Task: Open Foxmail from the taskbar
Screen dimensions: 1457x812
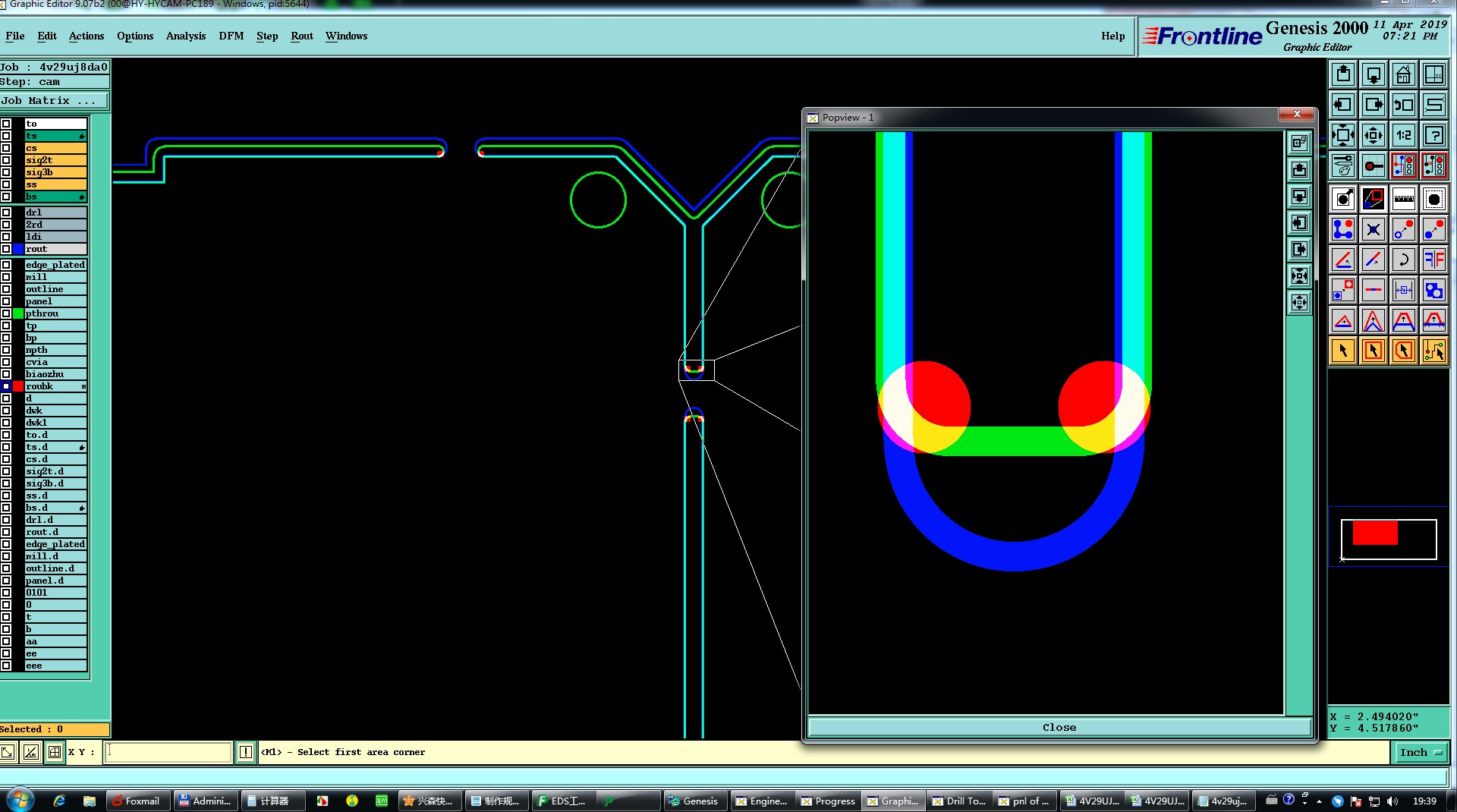Action: (137, 801)
